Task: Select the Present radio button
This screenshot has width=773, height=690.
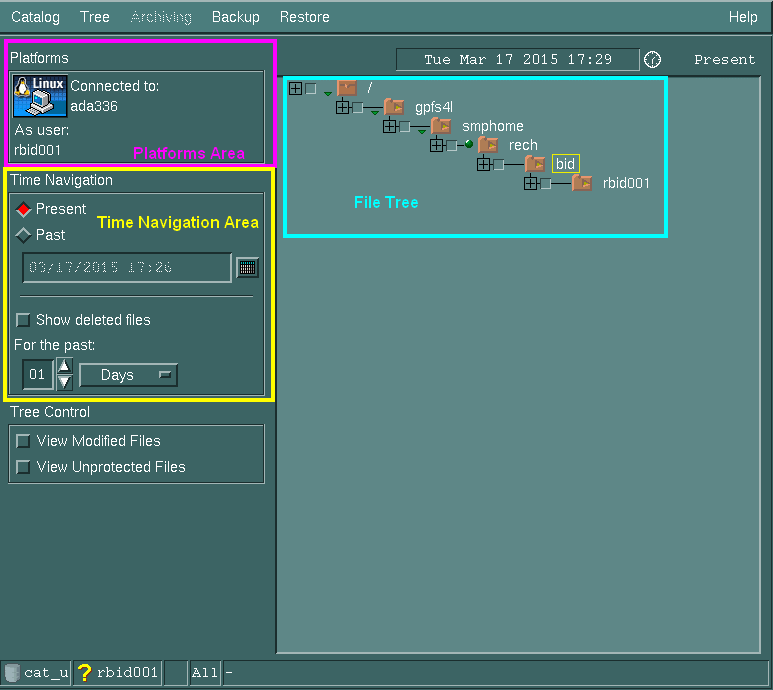Action: coord(24,210)
